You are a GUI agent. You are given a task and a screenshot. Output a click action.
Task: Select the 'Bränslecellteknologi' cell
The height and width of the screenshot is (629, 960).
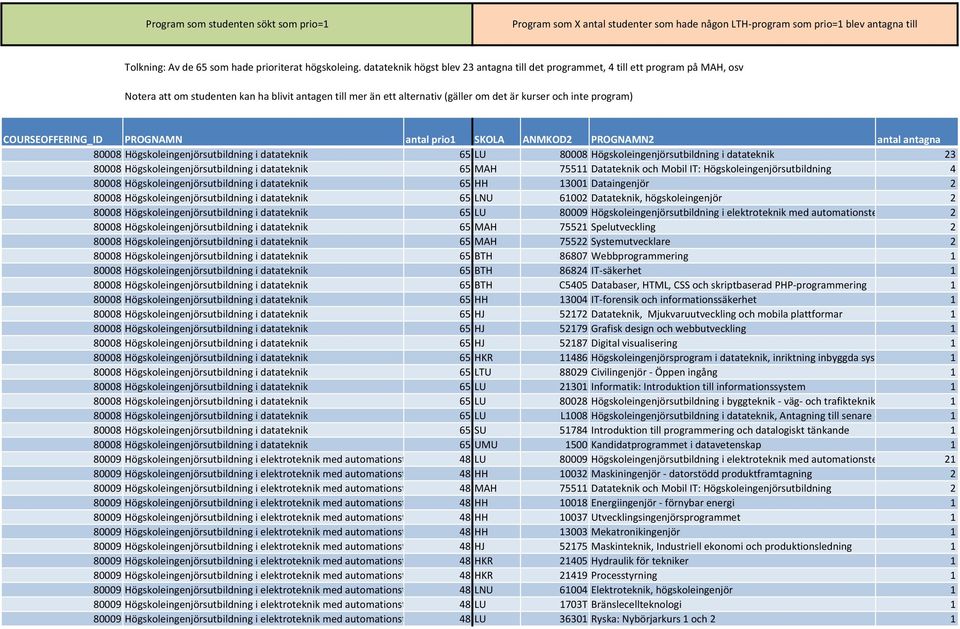tap(732, 605)
